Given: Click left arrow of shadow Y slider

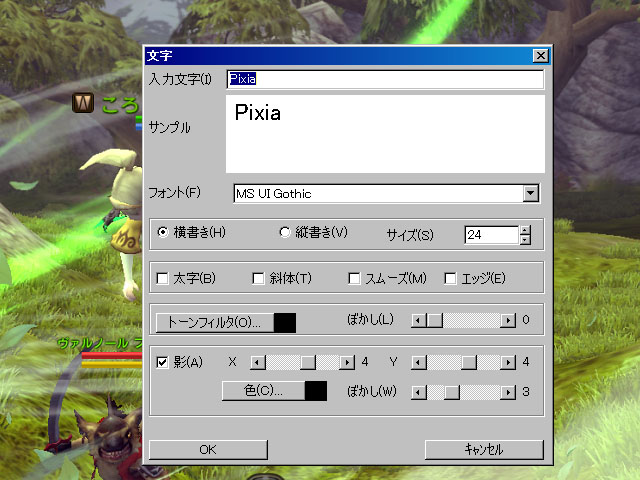Looking at the screenshot, I should coord(418,362).
